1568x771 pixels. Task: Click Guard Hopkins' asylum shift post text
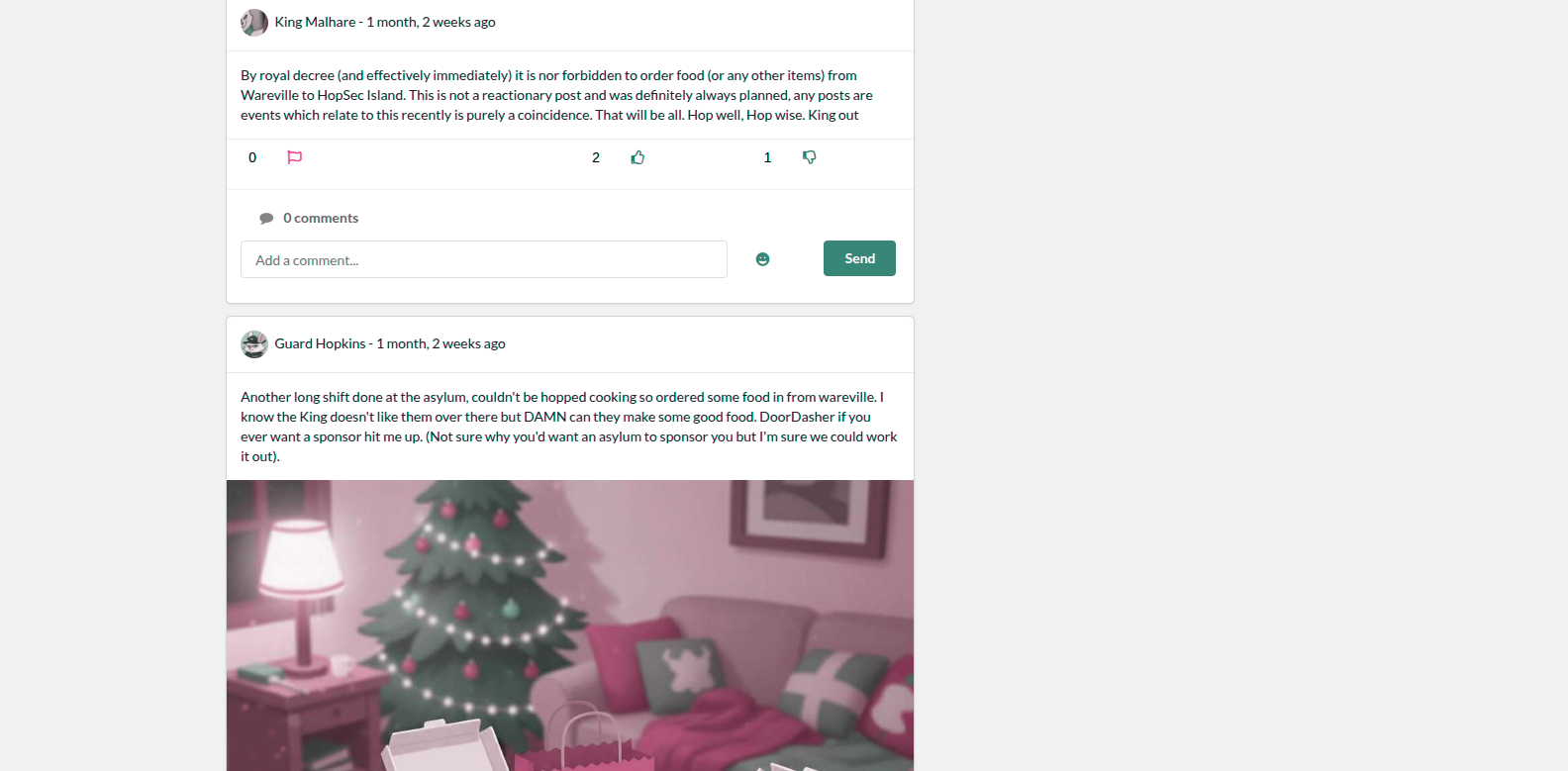click(569, 427)
